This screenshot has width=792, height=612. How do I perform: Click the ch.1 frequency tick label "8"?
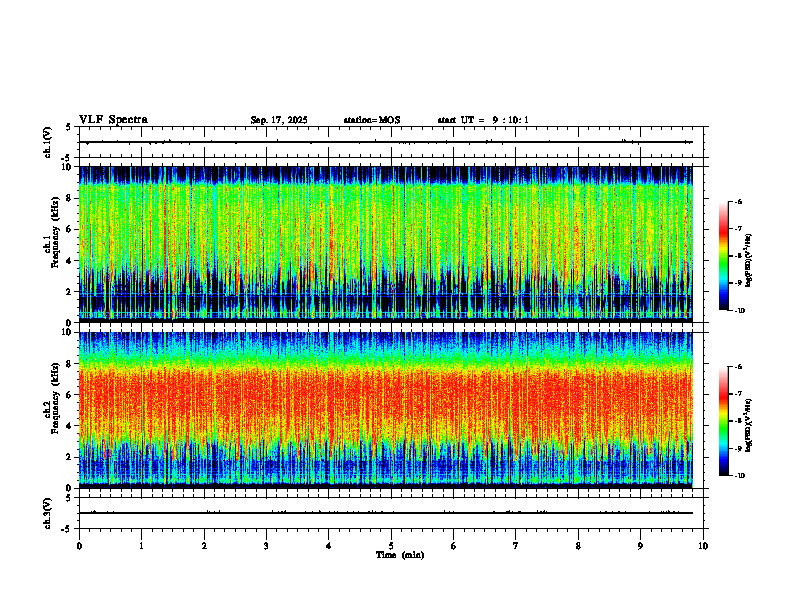coord(69,198)
